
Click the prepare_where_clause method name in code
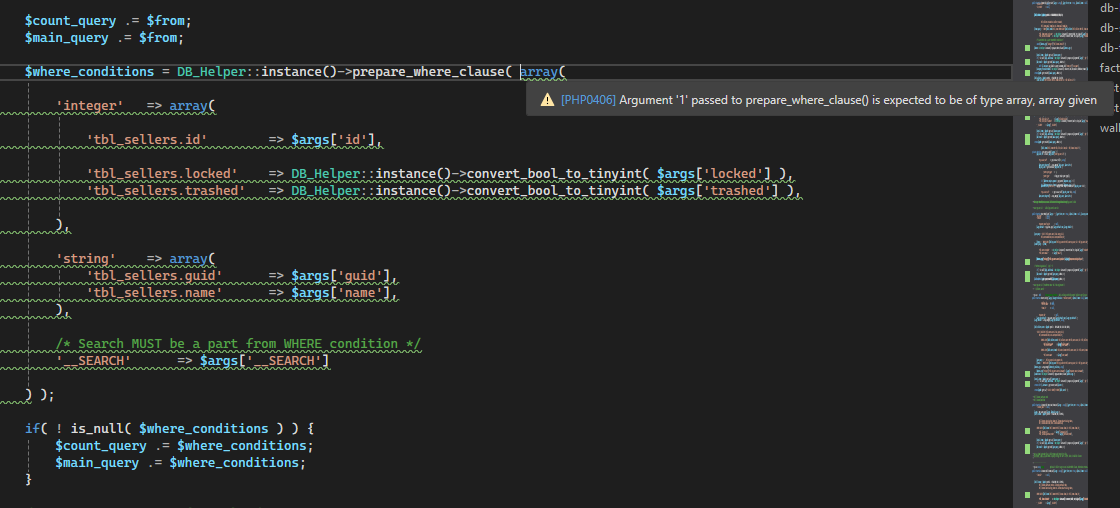pos(427,72)
